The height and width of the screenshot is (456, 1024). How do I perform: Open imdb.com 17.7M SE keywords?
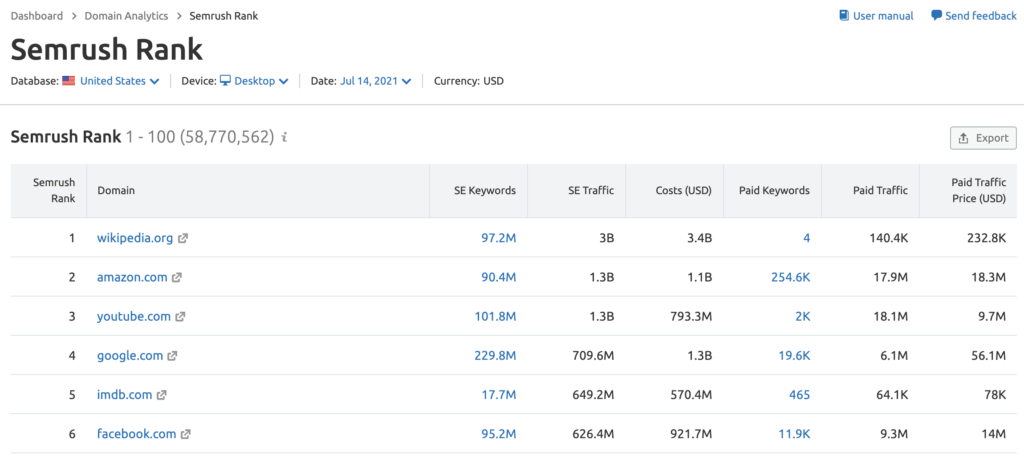[x=500, y=395]
